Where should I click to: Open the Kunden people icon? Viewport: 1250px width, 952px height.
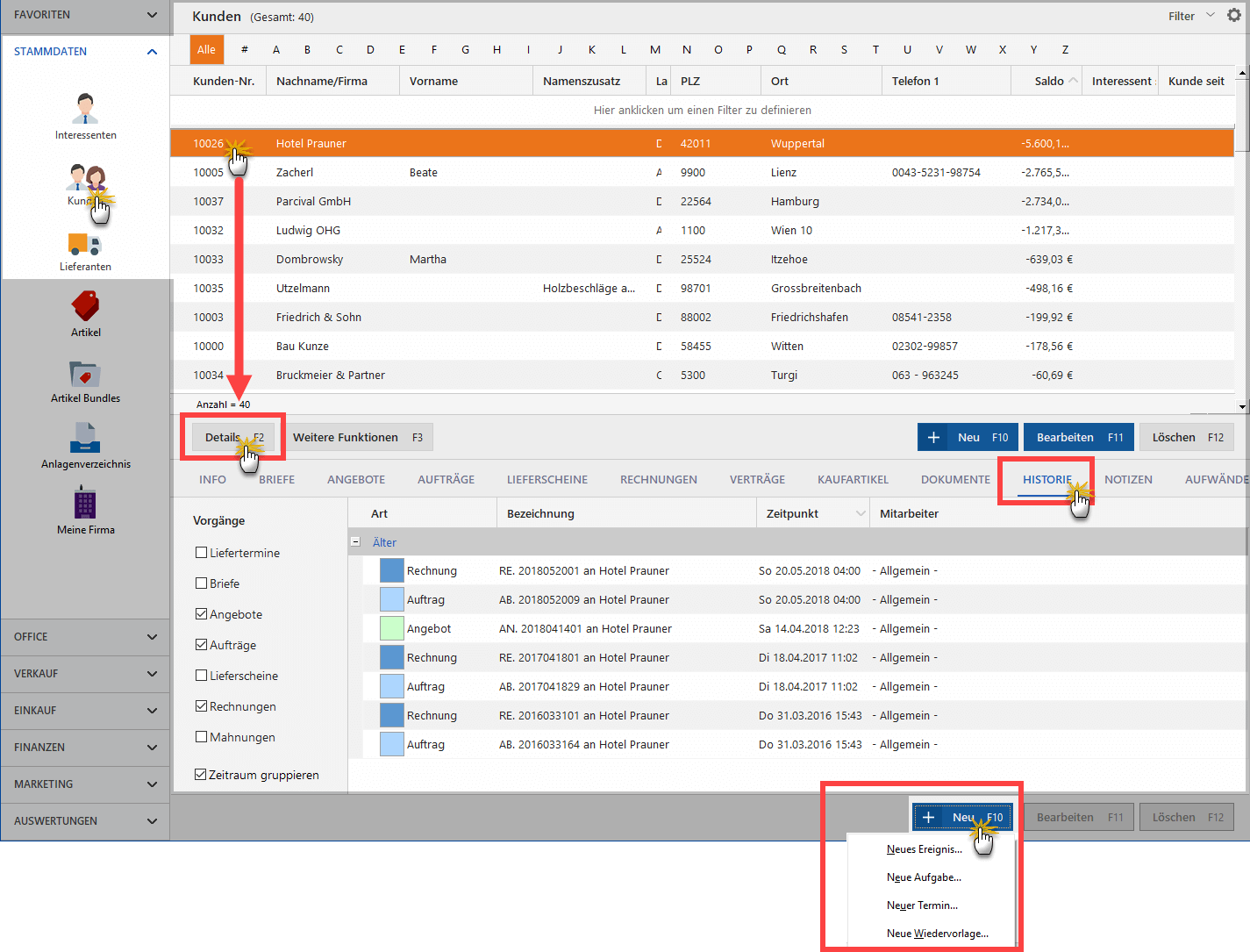click(85, 178)
